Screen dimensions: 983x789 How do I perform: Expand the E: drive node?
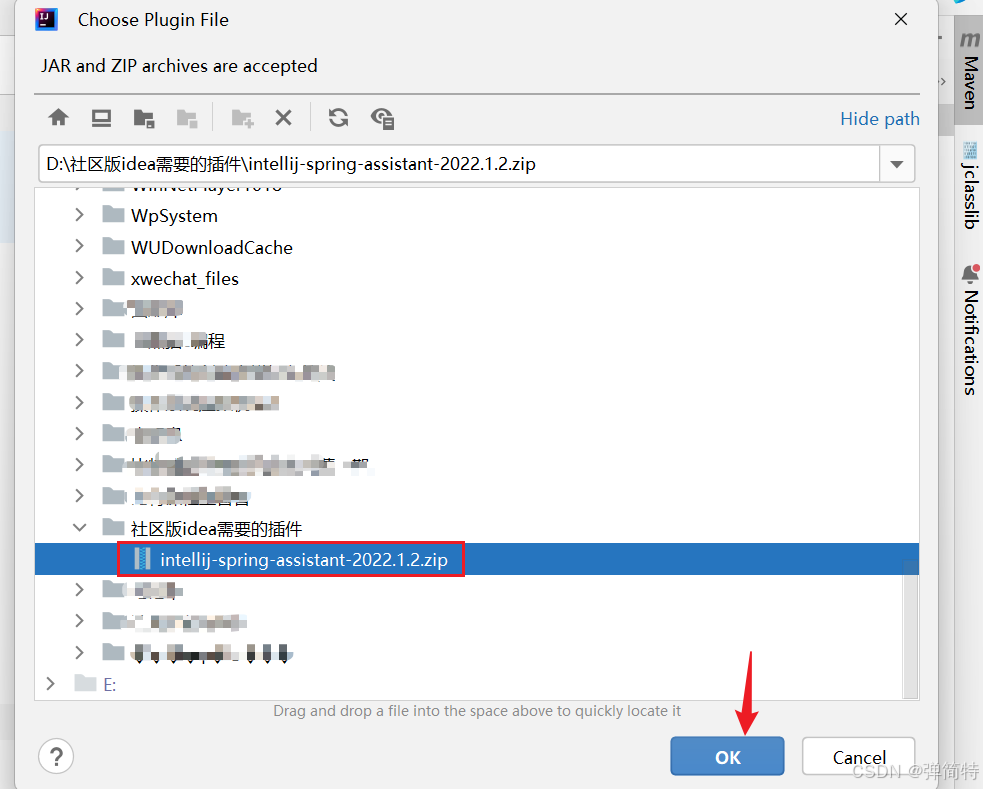tap(51, 684)
